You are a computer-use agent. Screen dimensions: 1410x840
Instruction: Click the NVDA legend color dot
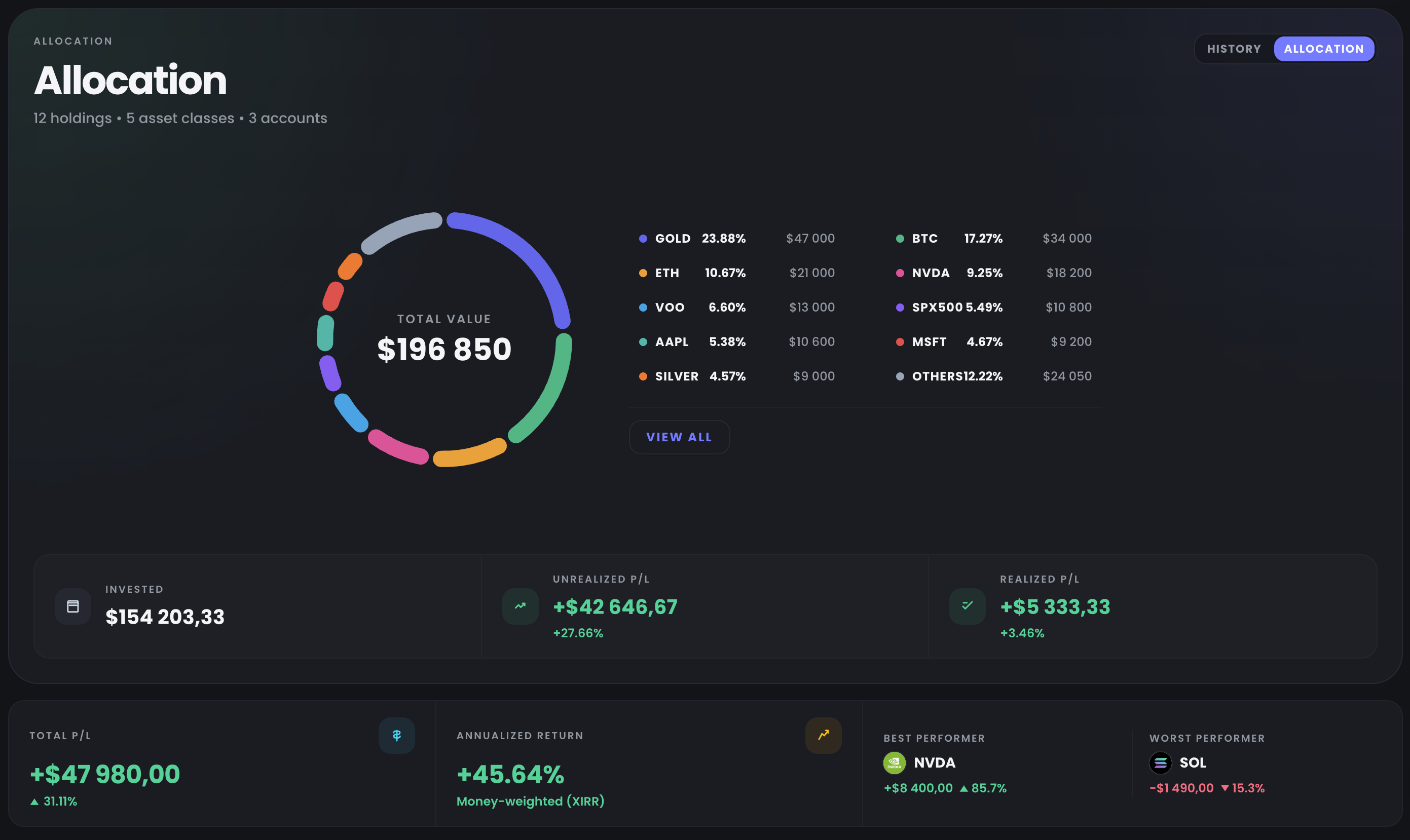pos(900,273)
